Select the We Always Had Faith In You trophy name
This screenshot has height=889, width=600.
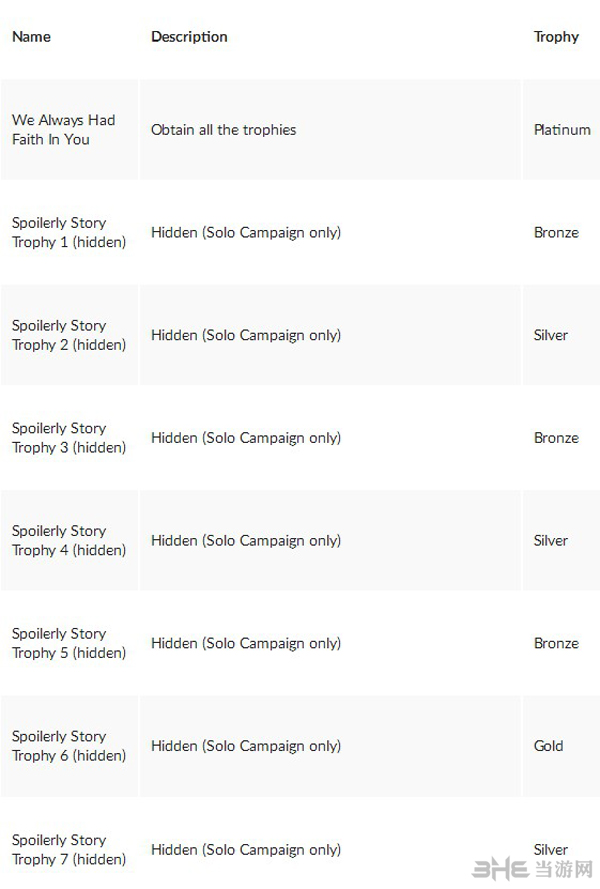(64, 130)
